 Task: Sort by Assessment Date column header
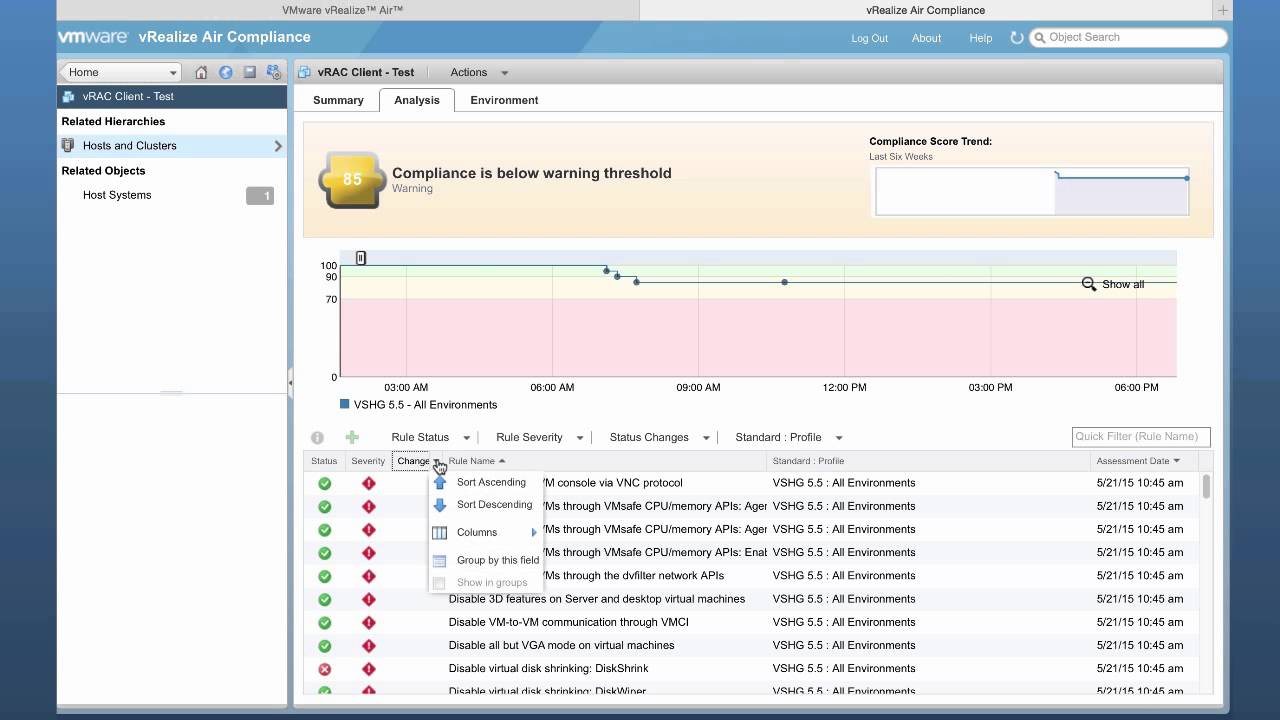[x=1138, y=461]
